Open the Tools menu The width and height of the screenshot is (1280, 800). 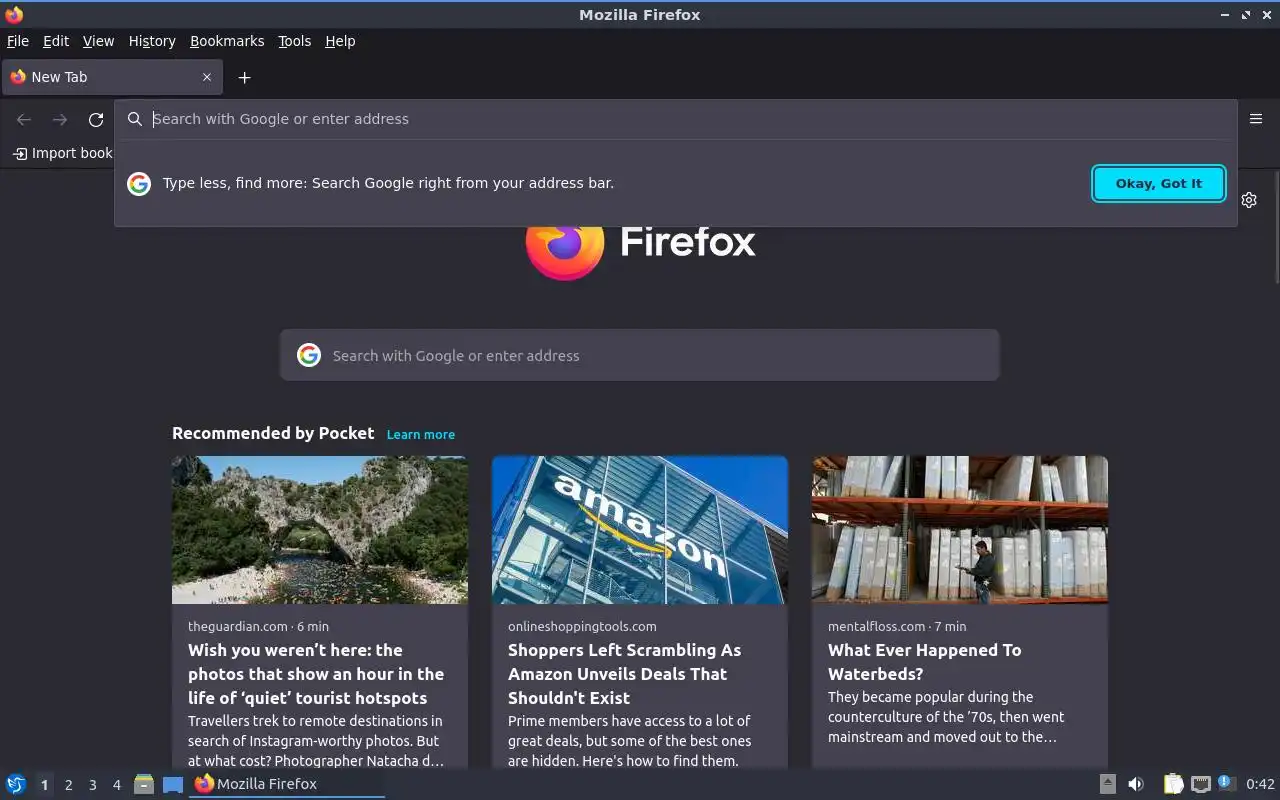tap(294, 41)
